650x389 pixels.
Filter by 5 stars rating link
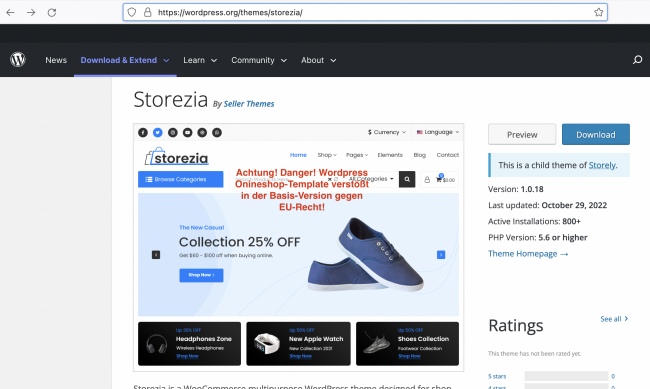click(497, 376)
